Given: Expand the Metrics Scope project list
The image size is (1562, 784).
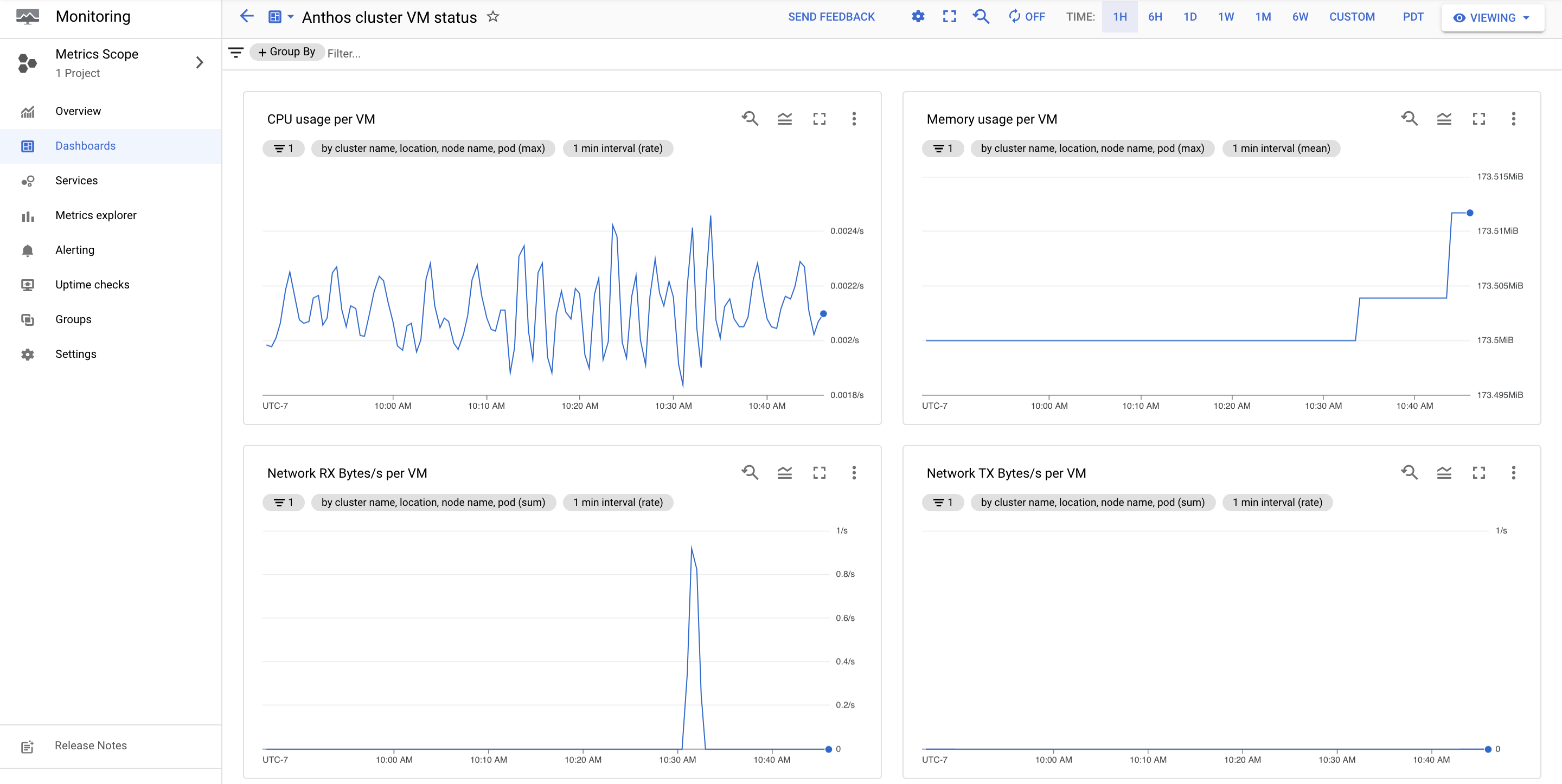Looking at the screenshot, I should coord(198,62).
